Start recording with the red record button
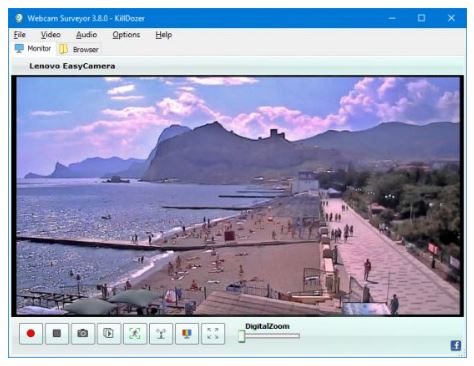Viewport: 474px width, 366px height. tap(31, 333)
